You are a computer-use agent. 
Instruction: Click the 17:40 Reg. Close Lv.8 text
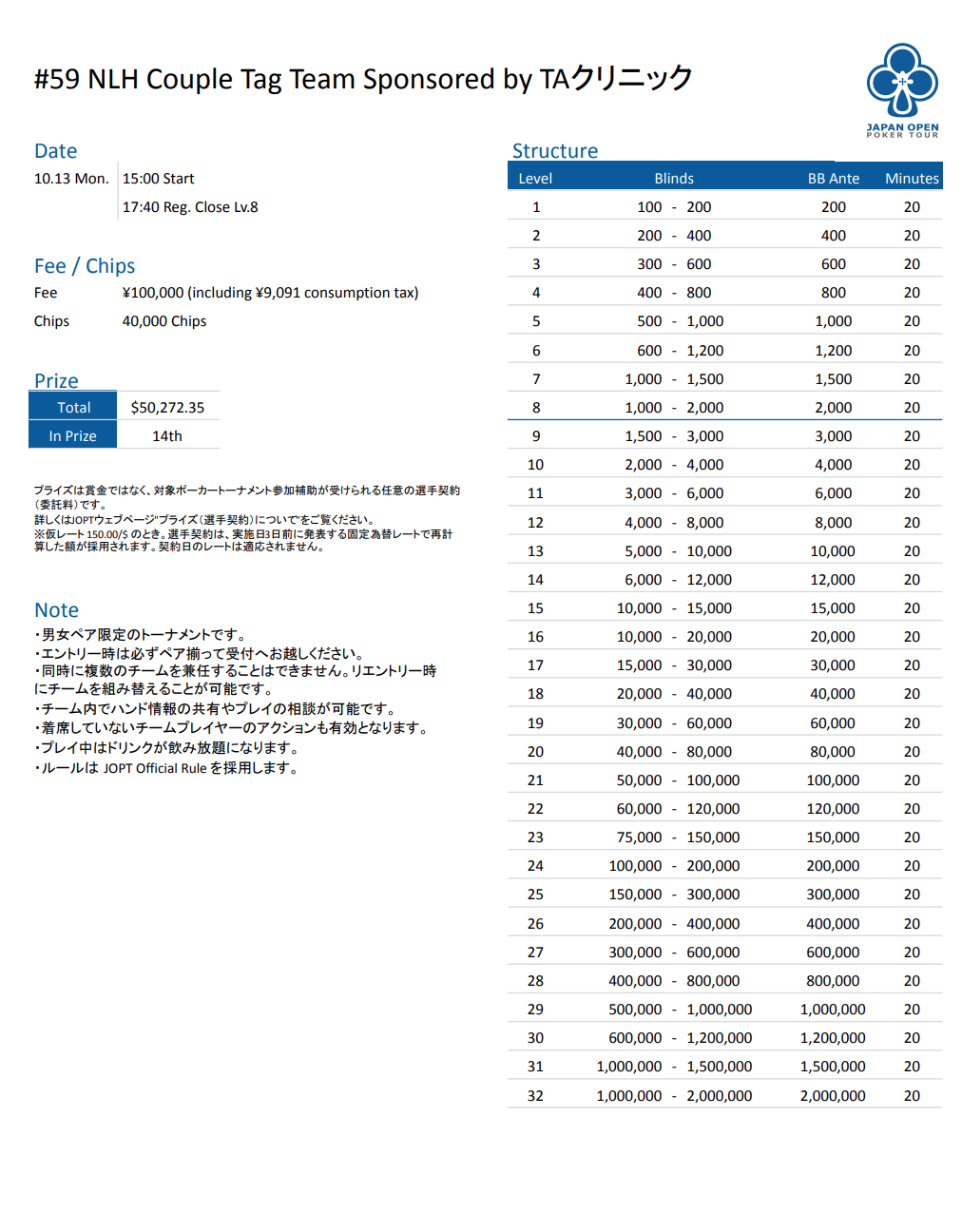pyautogui.click(x=190, y=207)
